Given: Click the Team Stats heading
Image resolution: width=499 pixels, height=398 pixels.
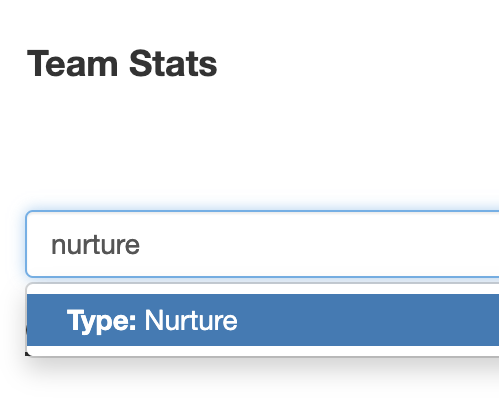Looking at the screenshot, I should pyautogui.click(x=122, y=63).
